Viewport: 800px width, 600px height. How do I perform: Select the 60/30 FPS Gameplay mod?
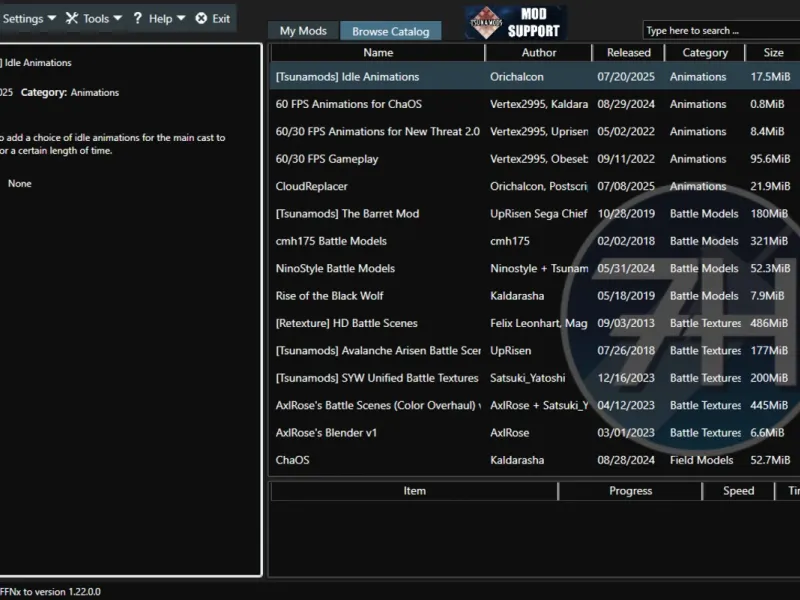[x=535, y=159]
